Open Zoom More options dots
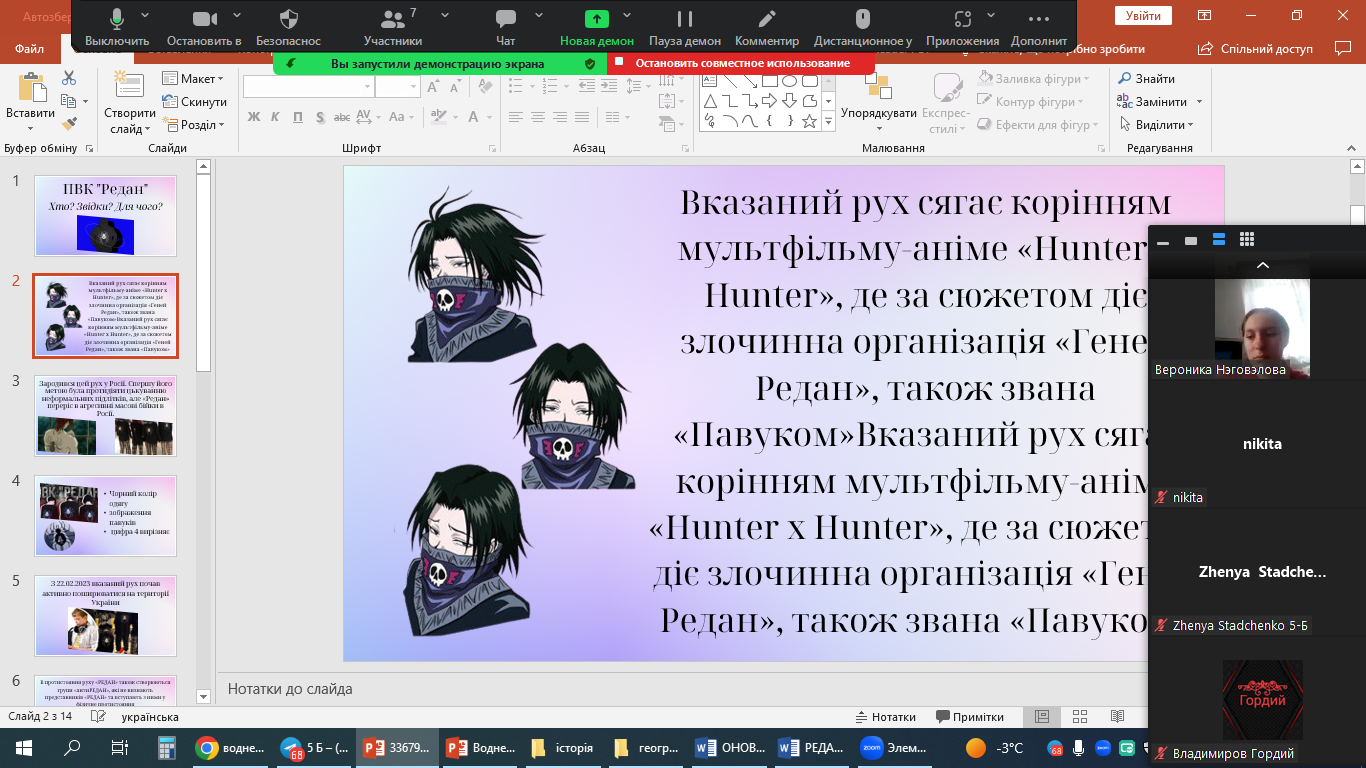 (x=1039, y=25)
